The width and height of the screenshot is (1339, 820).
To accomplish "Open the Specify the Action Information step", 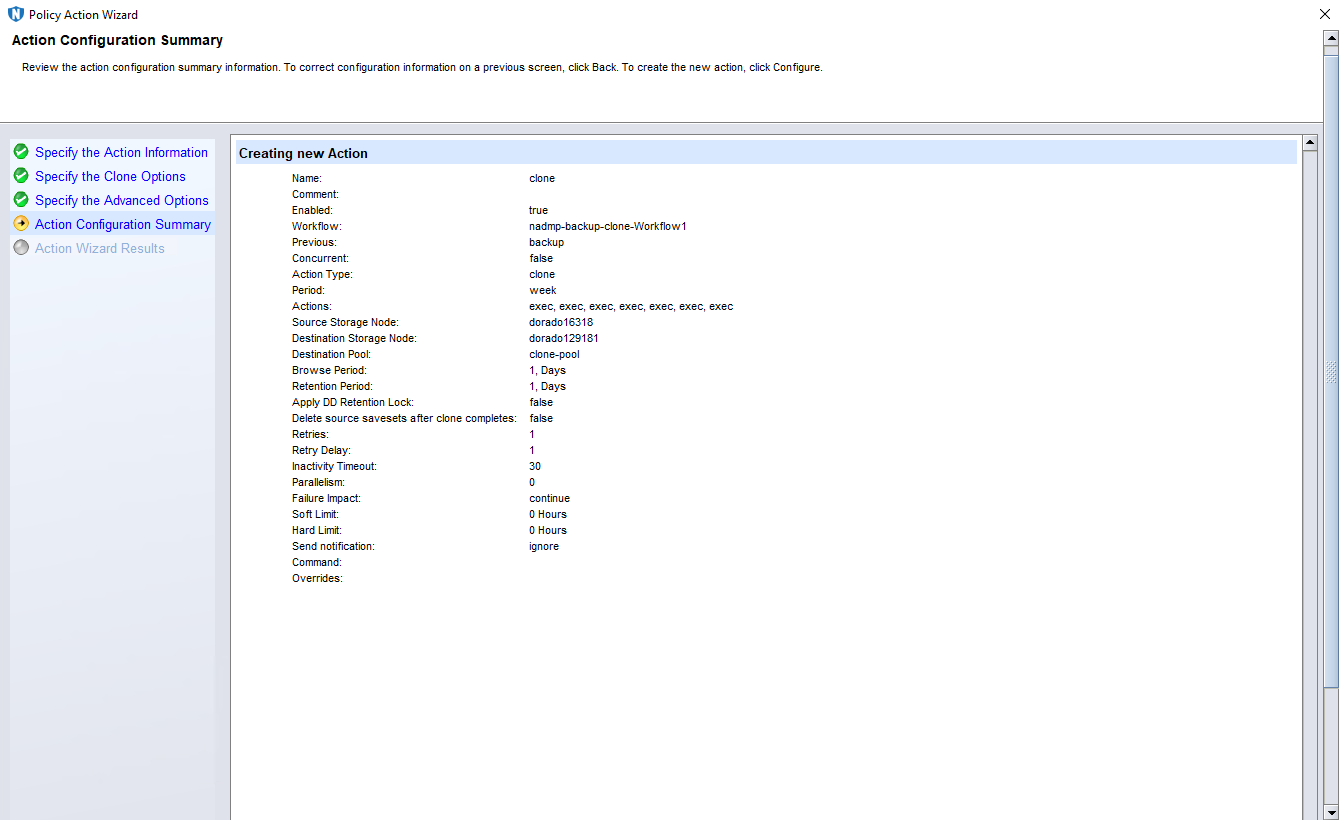I will click(x=121, y=152).
